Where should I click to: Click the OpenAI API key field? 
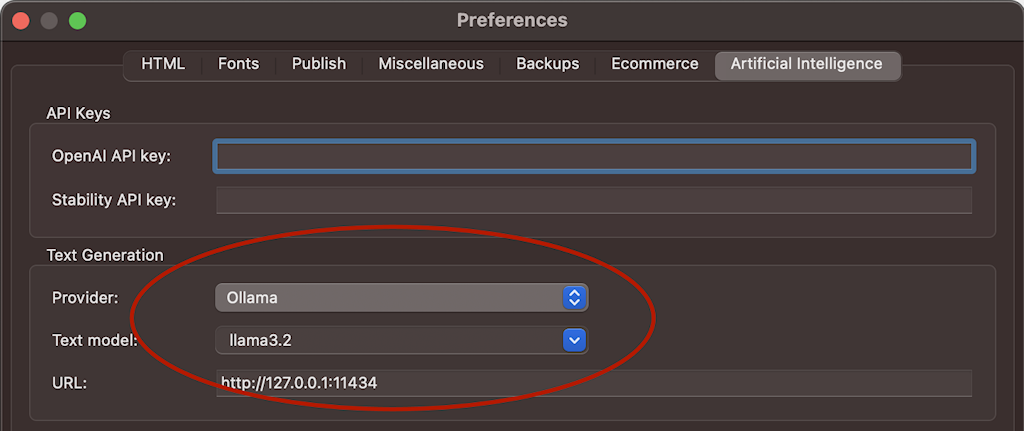pos(594,156)
